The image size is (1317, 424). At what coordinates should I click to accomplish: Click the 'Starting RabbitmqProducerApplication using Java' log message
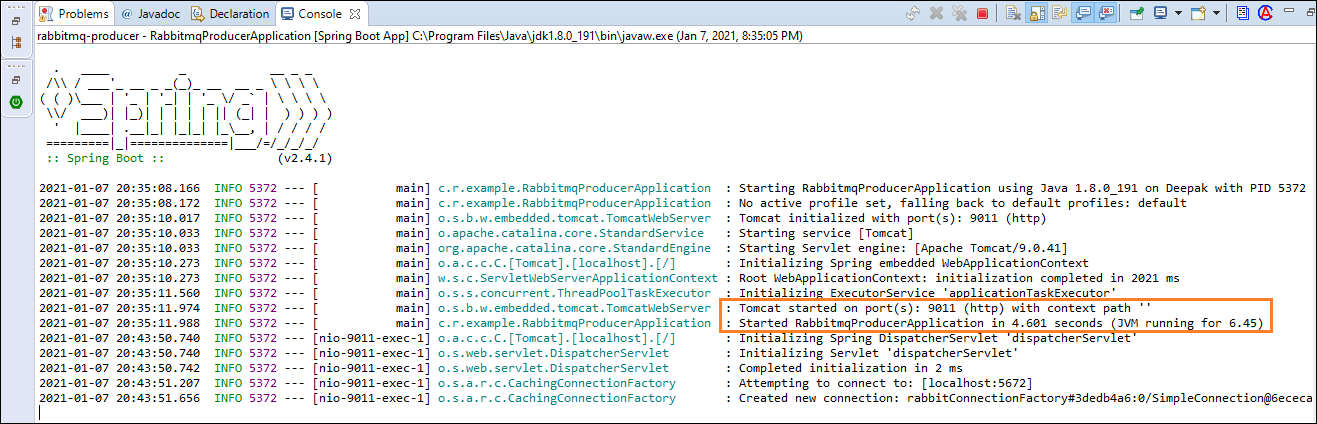(x=1022, y=188)
